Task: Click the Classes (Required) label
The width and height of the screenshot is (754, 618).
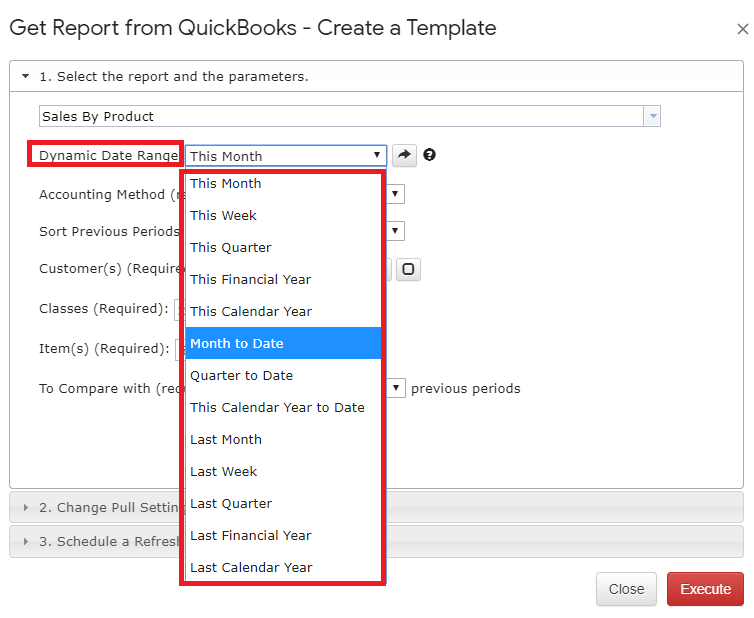Action: [104, 308]
